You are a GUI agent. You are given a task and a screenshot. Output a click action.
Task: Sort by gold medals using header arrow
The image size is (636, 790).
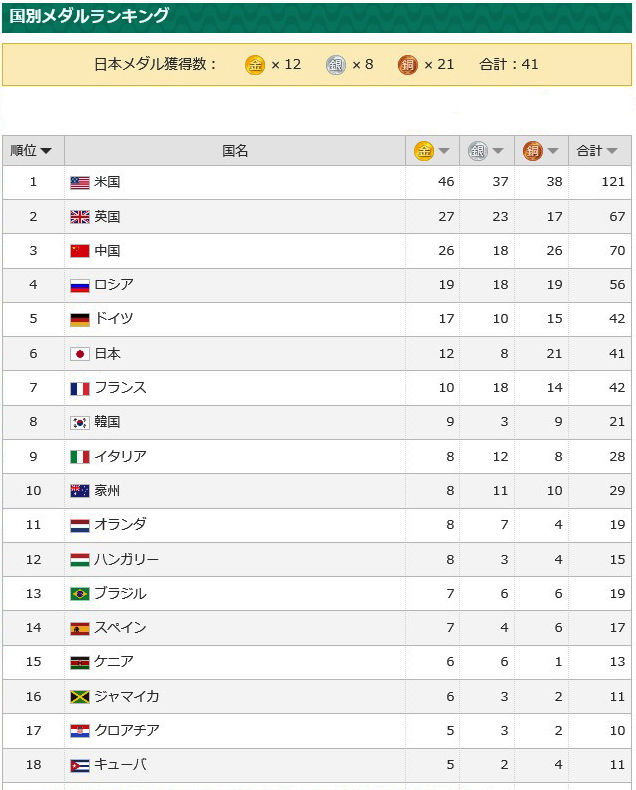(x=444, y=151)
